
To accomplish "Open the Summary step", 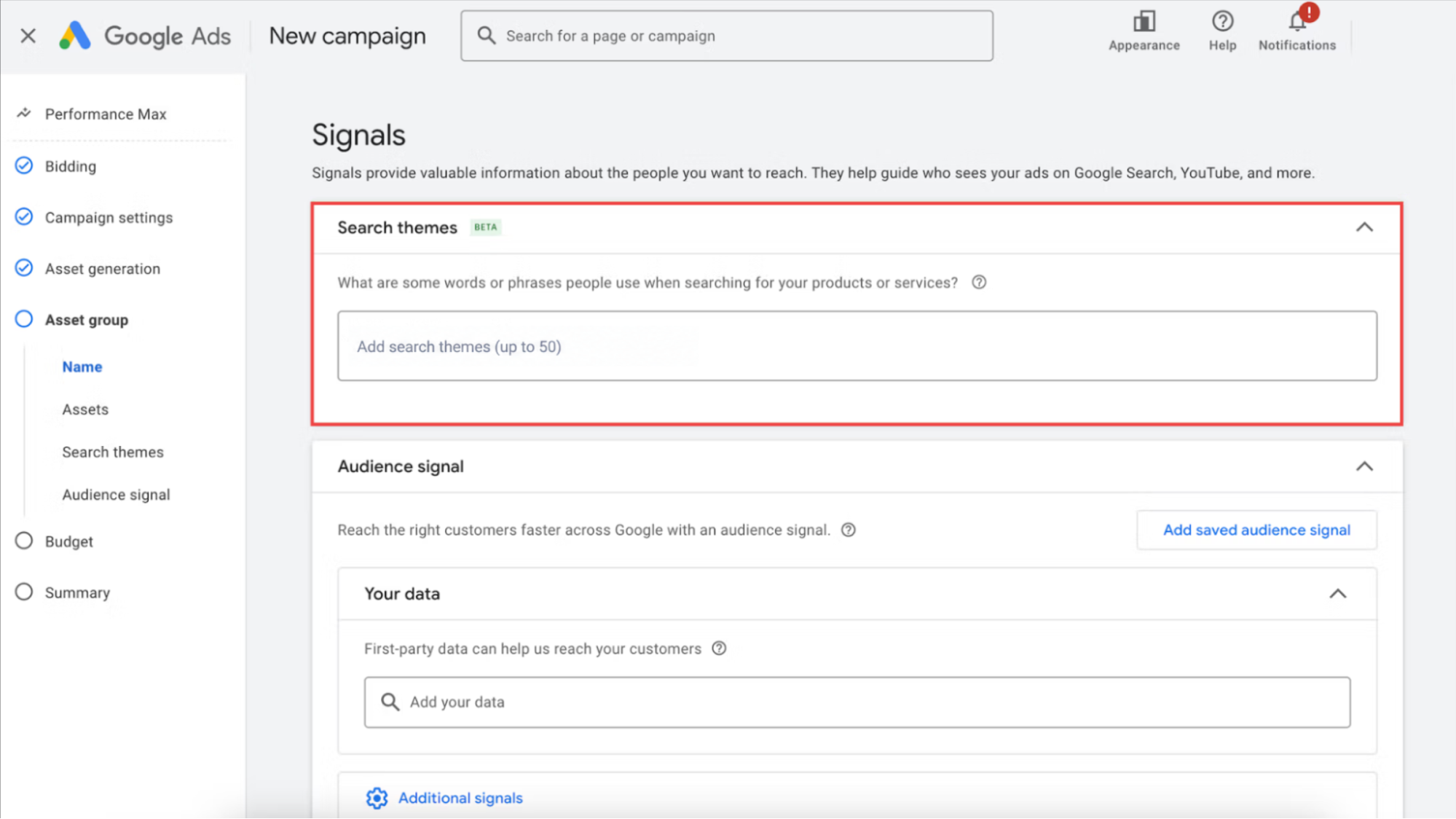I will [x=77, y=592].
